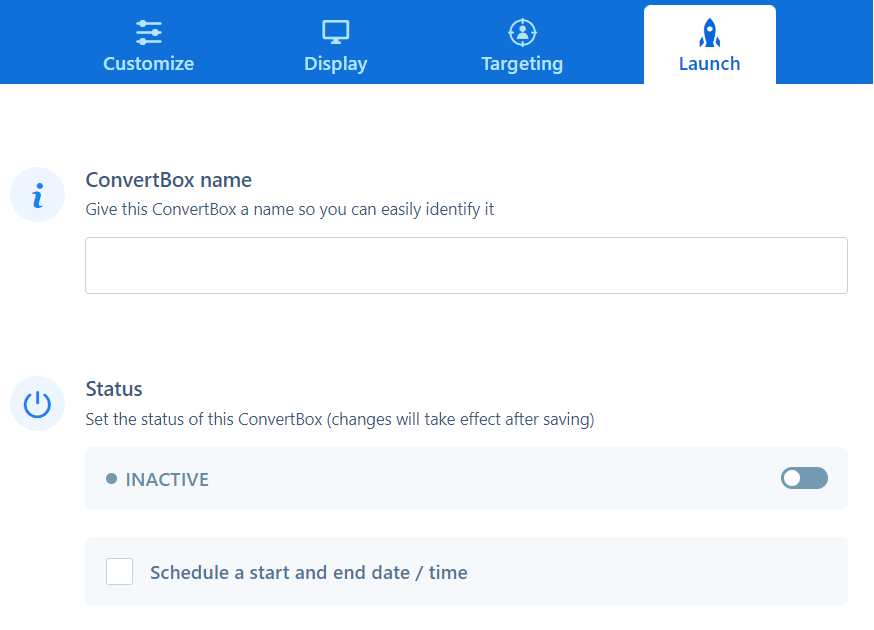874x630 pixels.
Task: Click the Display monitor icon
Action: (335, 32)
